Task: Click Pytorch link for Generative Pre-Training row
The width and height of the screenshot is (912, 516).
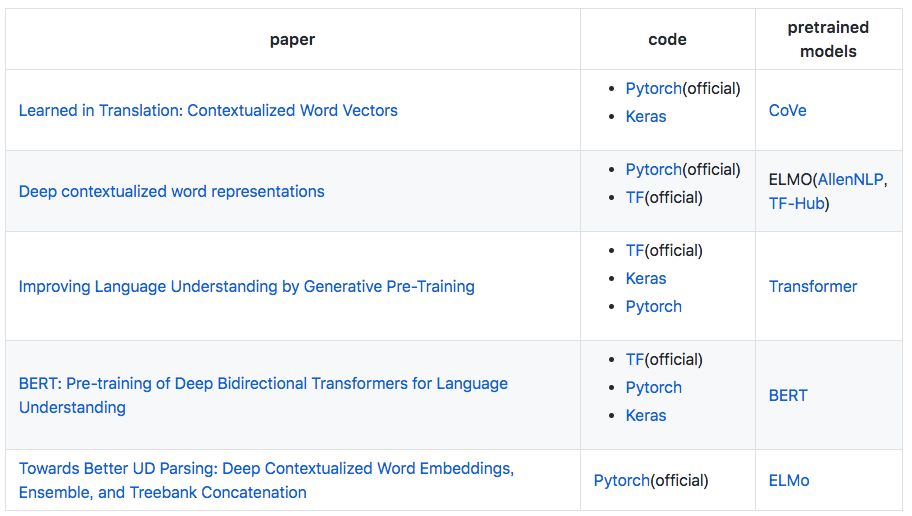Action: click(653, 306)
